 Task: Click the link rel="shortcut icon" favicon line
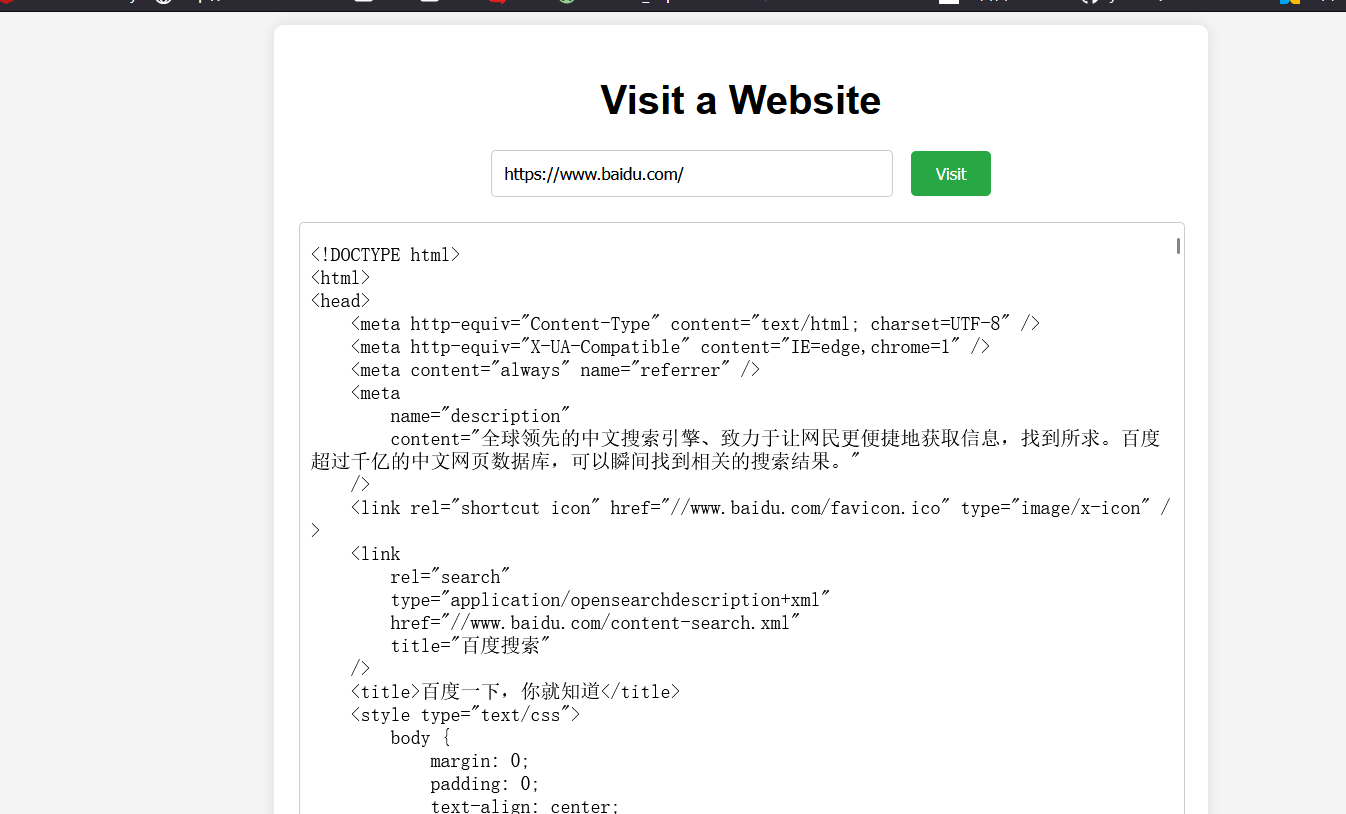pos(761,508)
